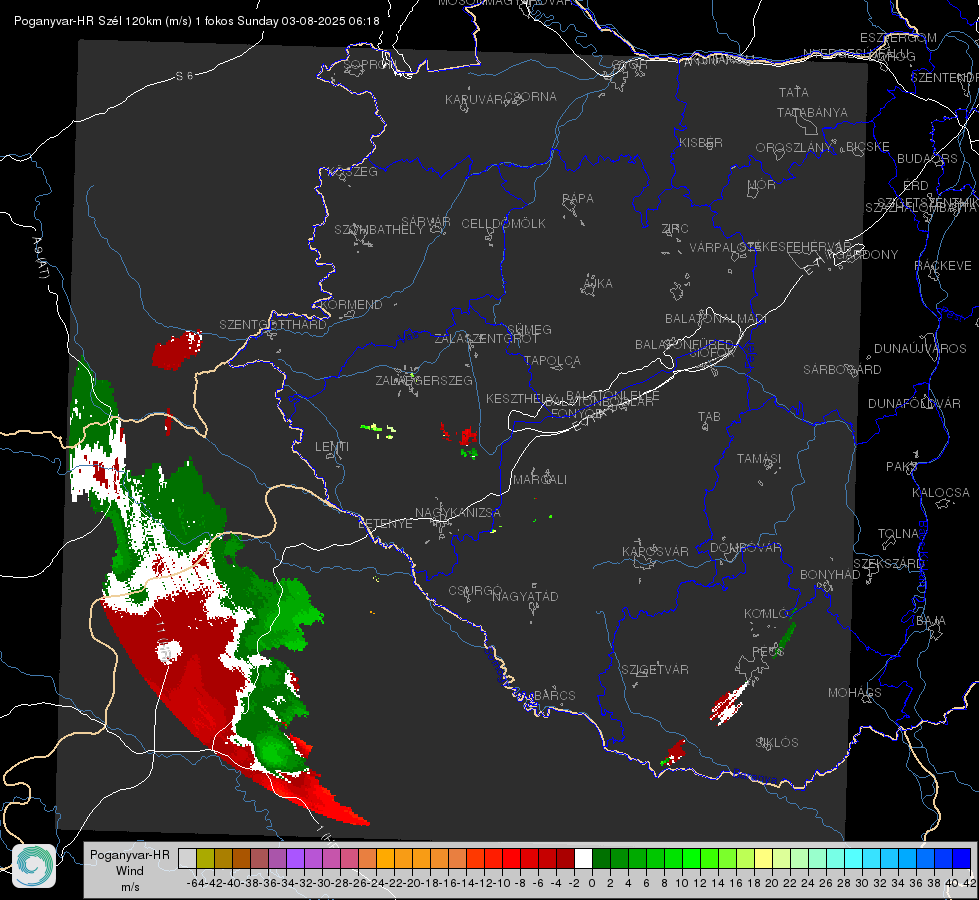The image size is (979, 900).
Task: Click the 'Poganyvar-HR Wind m/s' legend title
Action: [129, 871]
